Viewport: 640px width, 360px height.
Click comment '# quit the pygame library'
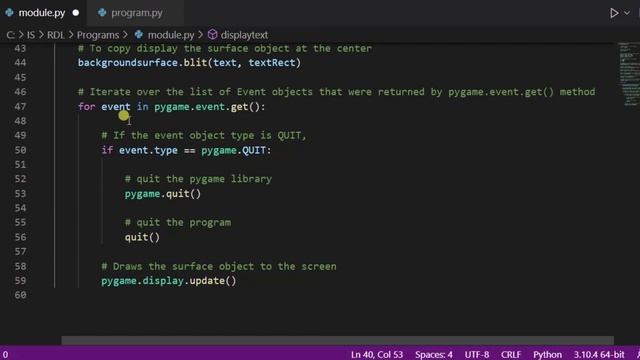198,179
